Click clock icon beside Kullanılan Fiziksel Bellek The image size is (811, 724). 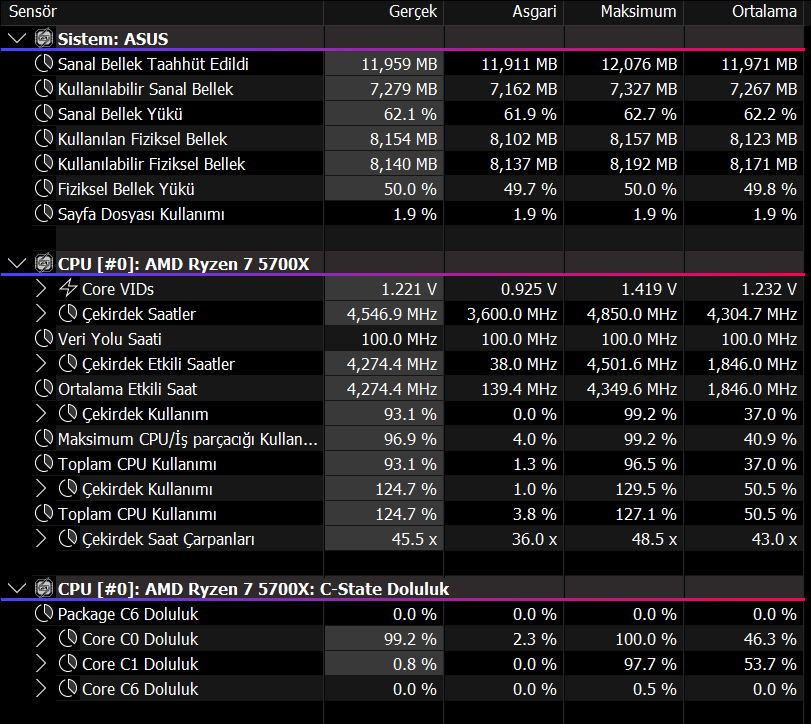pos(44,138)
